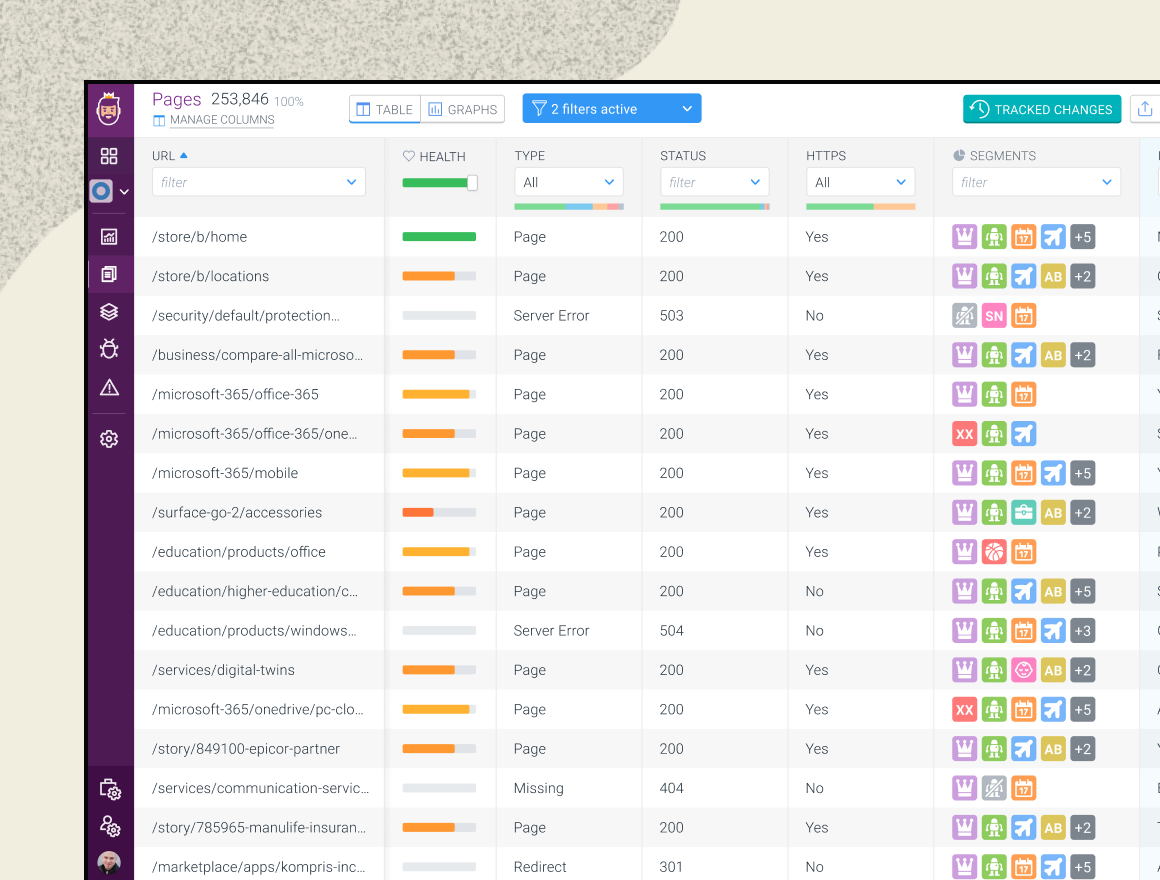Click airplane segment icon in /story/849100-epicor-partner row
Viewport: 1160px width, 880px height.
pos(1023,749)
